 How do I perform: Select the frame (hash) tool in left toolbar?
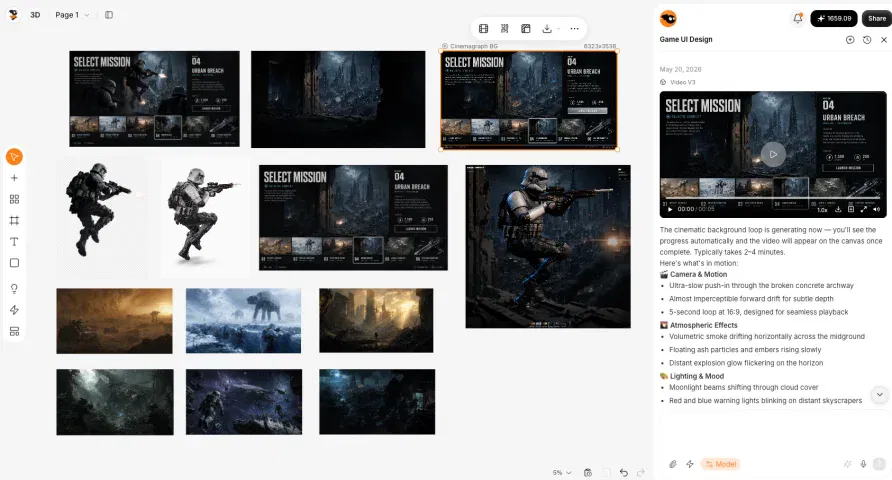[x=14, y=221]
